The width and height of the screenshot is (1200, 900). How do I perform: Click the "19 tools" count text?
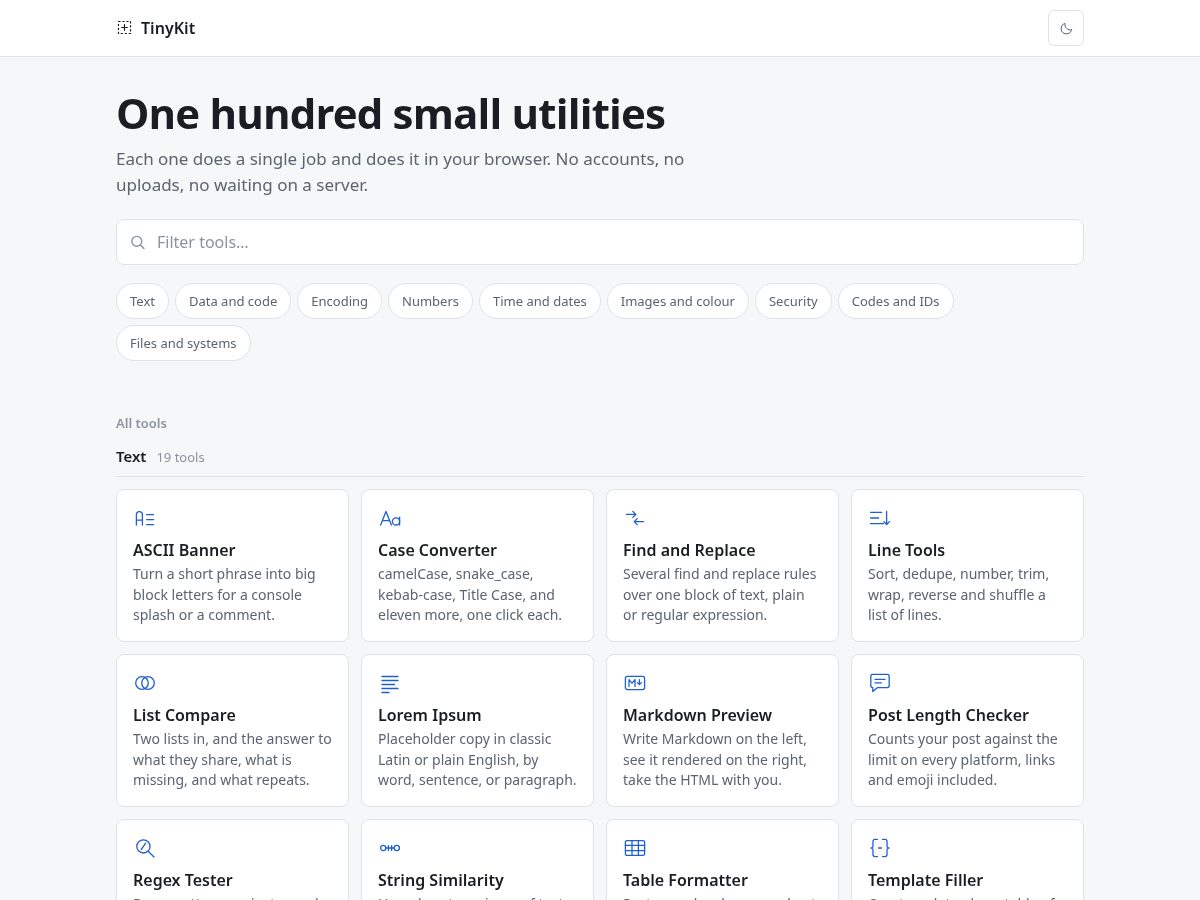[180, 457]
